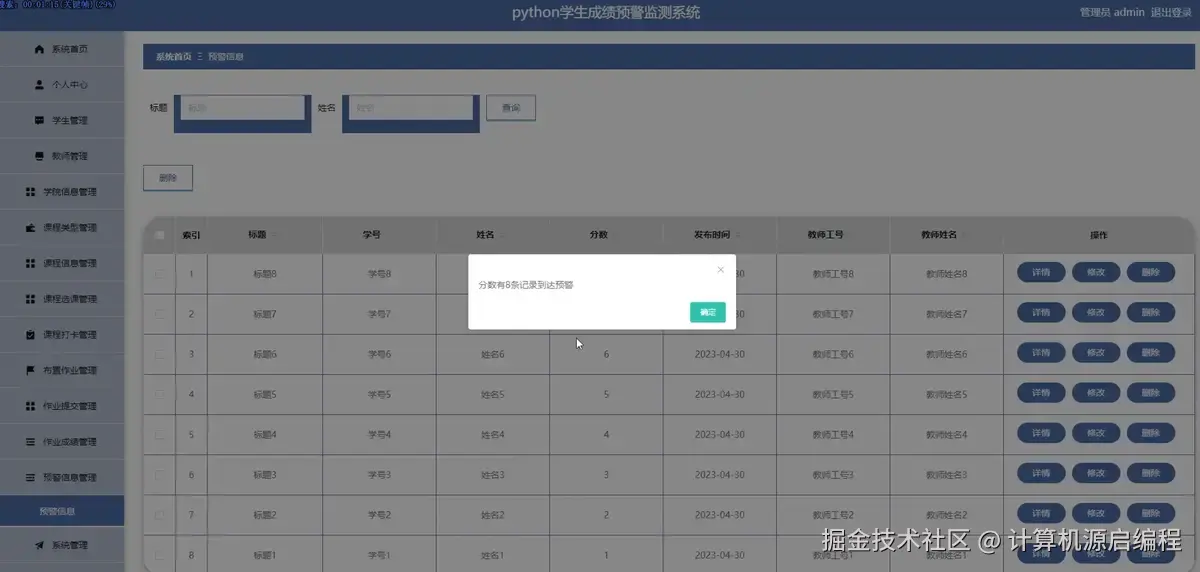The image size is (1200, 572).
Task: Open 详情 for the 姓名3 row
Action: coord(1041,473)
